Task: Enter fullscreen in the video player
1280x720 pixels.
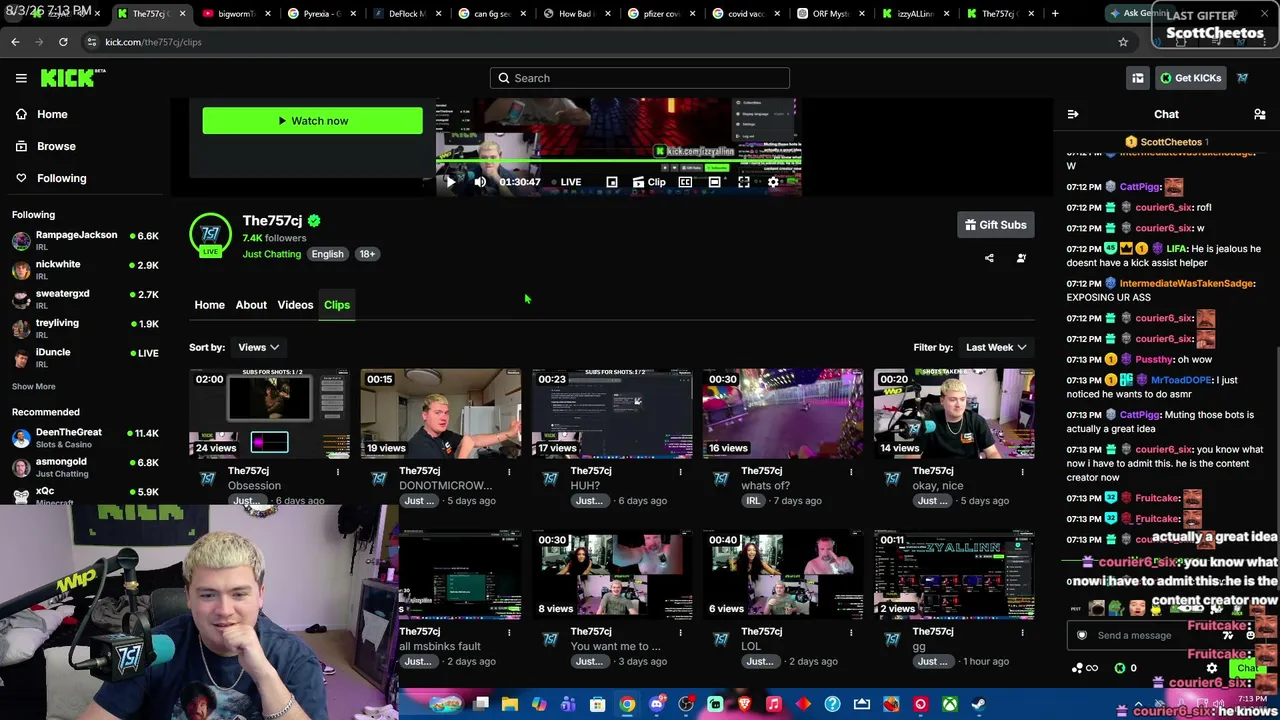Action: point(744,182)
